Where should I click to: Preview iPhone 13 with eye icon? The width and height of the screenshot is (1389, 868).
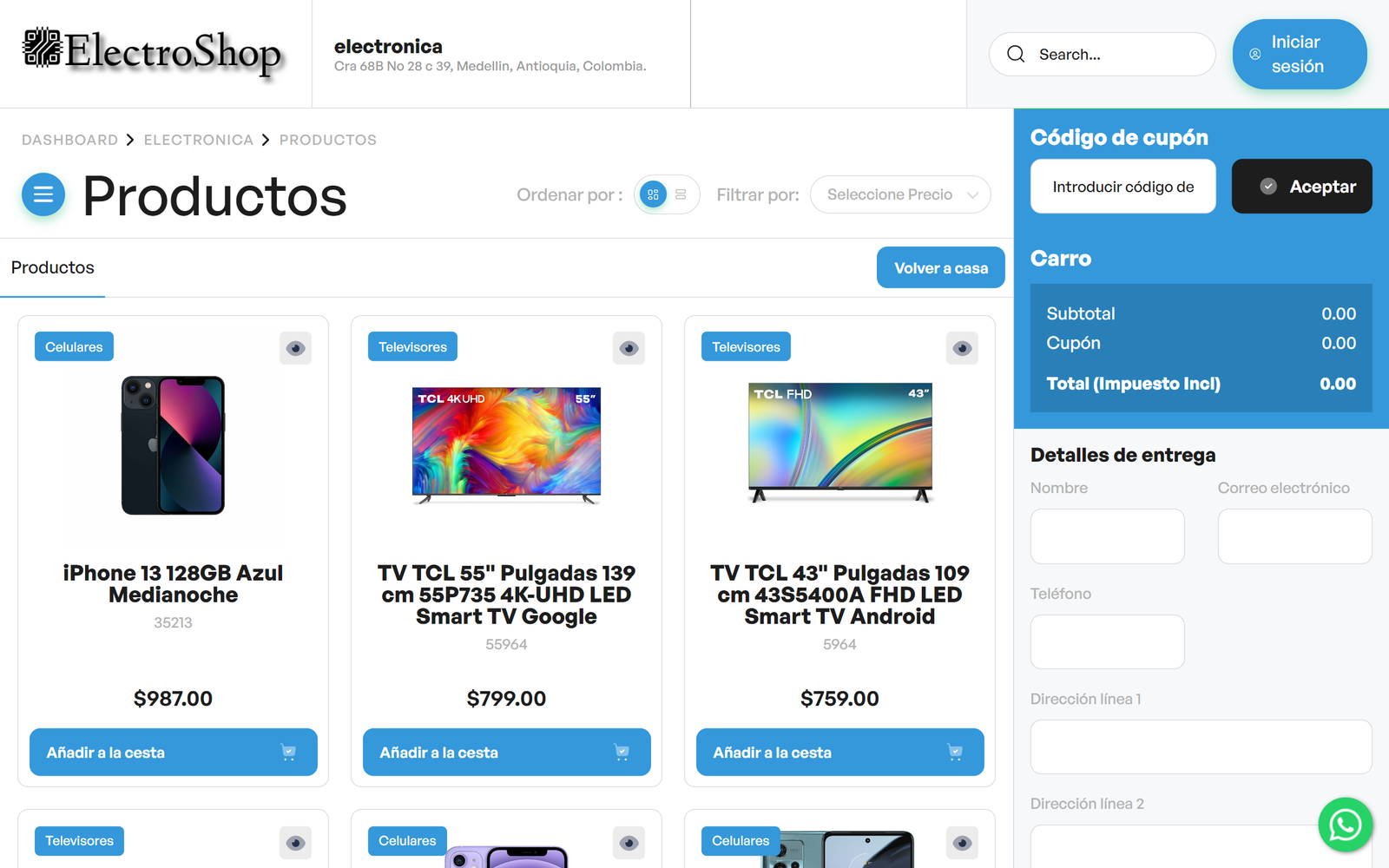coord(296,348)
